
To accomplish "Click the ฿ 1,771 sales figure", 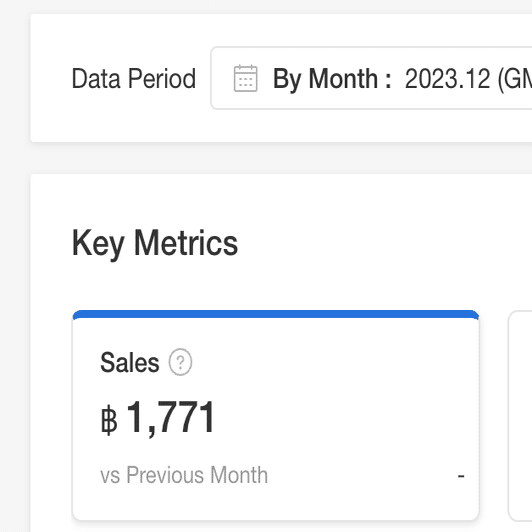I will click(x=158, y=418).
